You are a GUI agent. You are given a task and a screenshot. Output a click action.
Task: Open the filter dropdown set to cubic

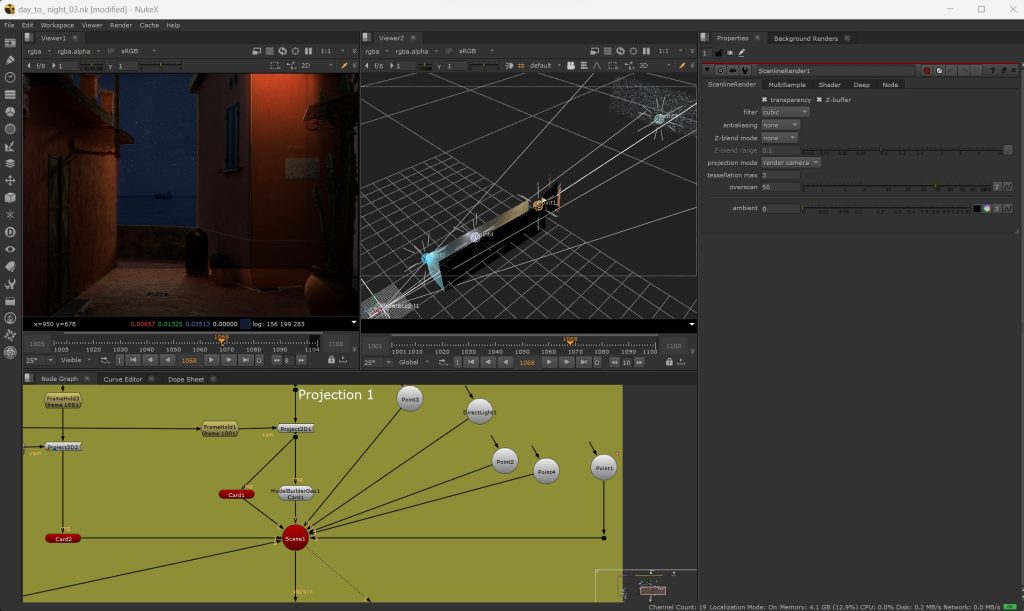(785, 112)
